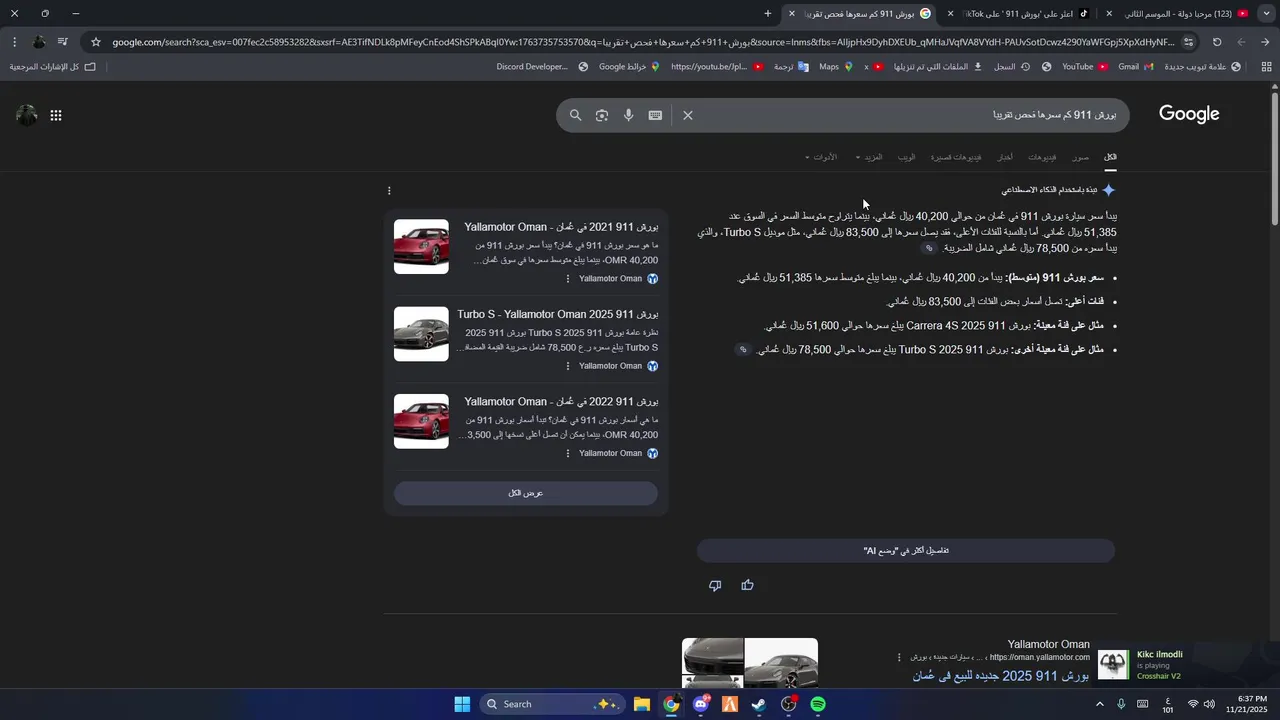Open the Google apps grid icon
Viewport: 1280px width, 720px height.
click(x=56, y=115)
